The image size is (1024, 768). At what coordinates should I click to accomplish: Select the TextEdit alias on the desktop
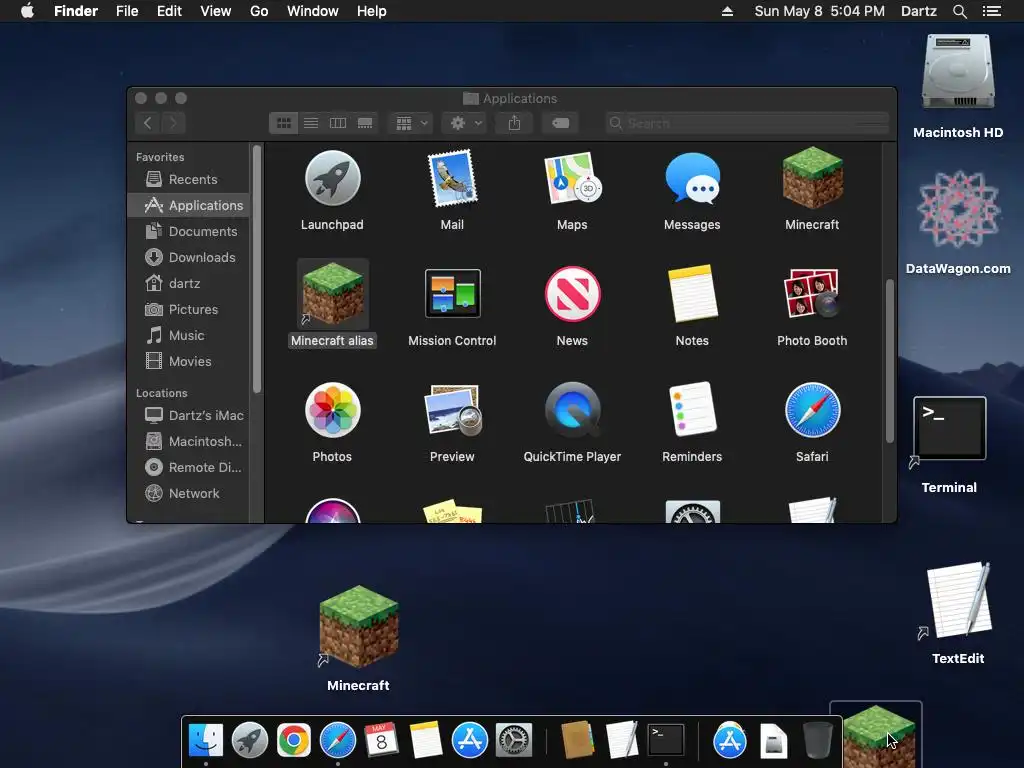pyautogui.click(x=959, y=600)
